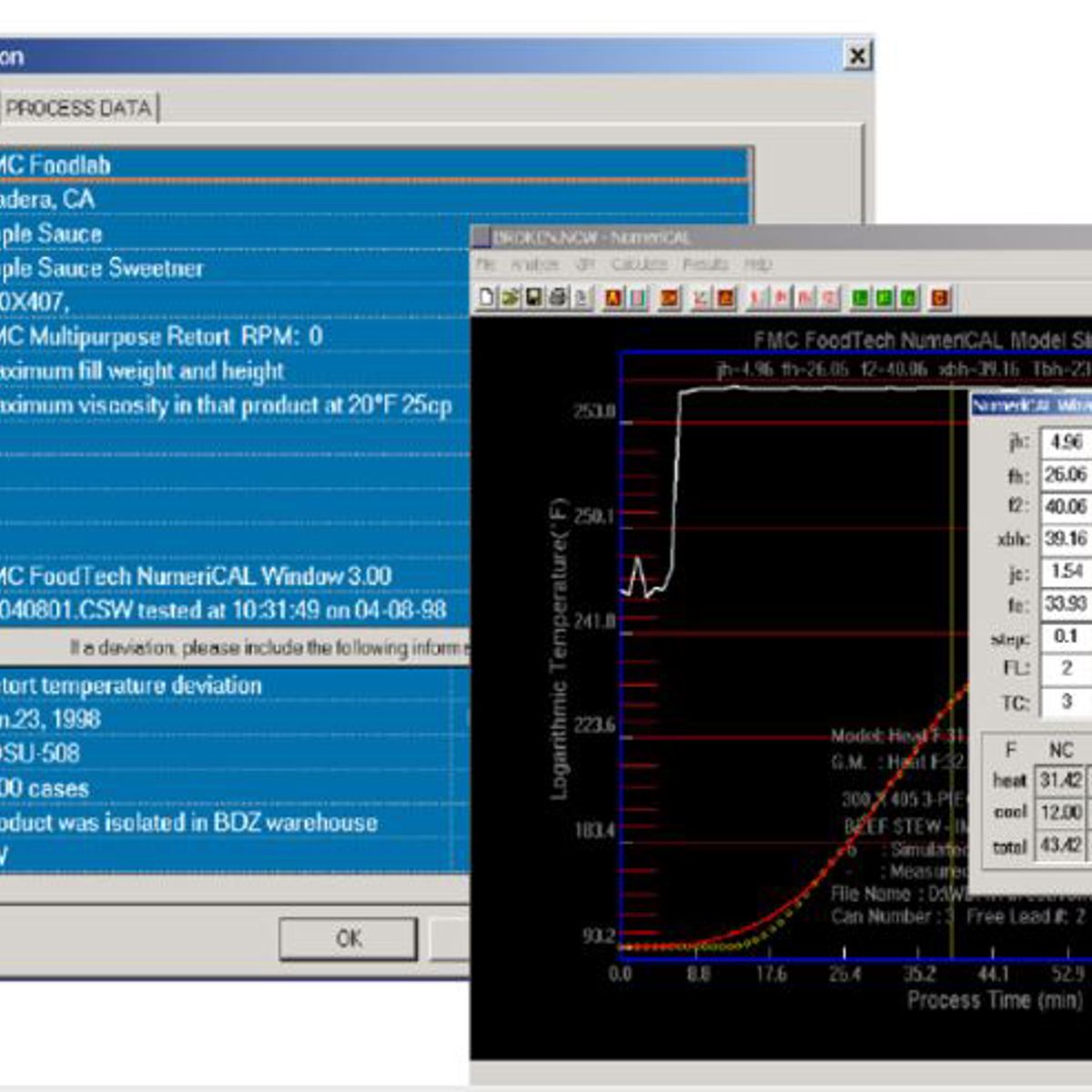The image size is (1092, 1092).
Task: Click the first pink toolbar icon
Action: coord(757,297)
